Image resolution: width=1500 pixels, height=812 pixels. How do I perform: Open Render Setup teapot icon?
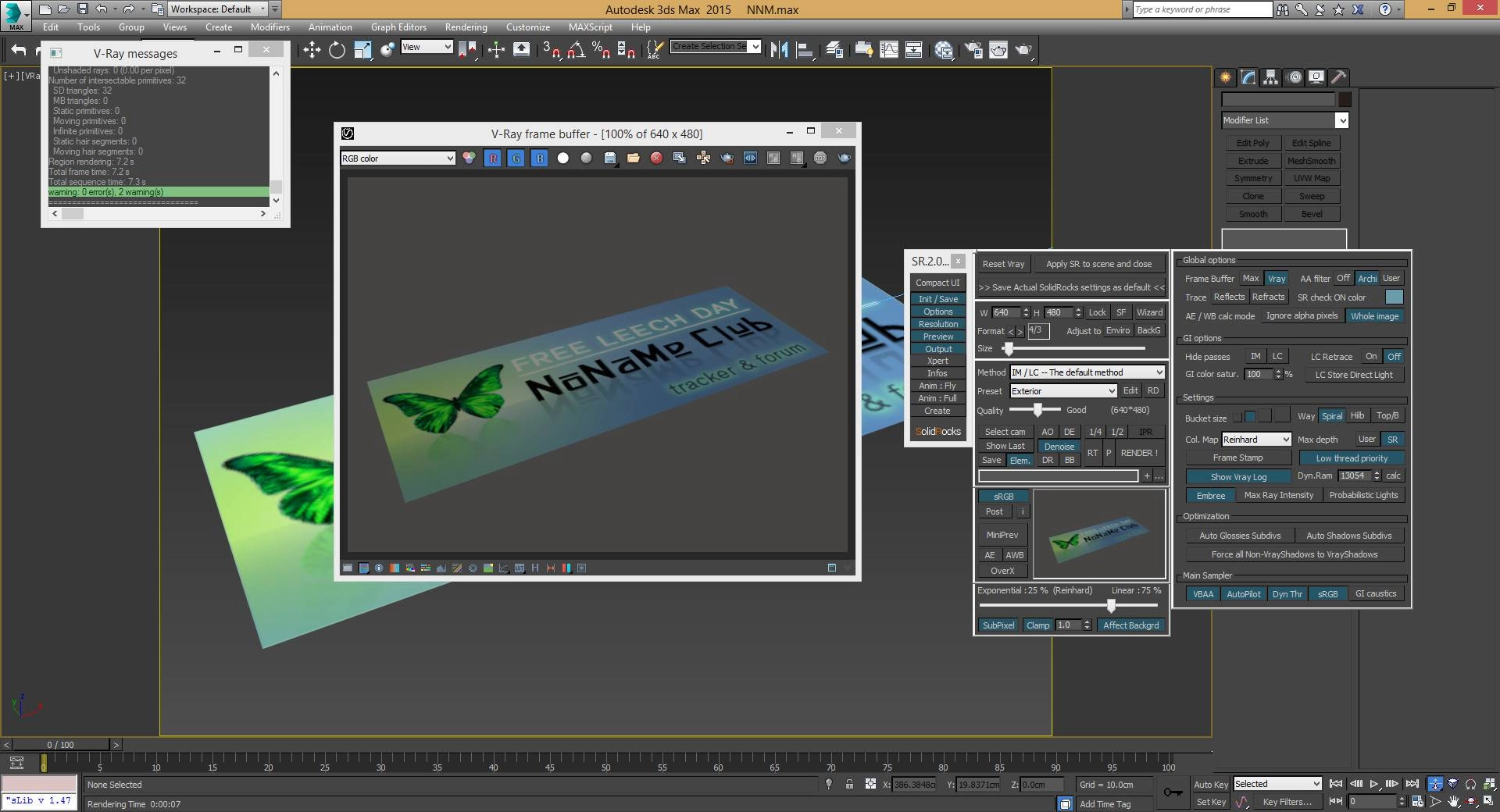click(x=973, y=50)
